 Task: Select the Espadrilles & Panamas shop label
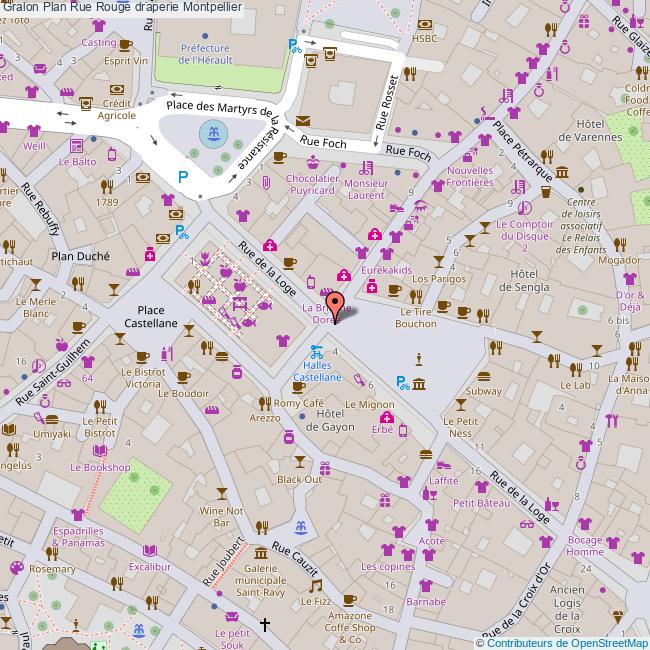pos(72,535)
